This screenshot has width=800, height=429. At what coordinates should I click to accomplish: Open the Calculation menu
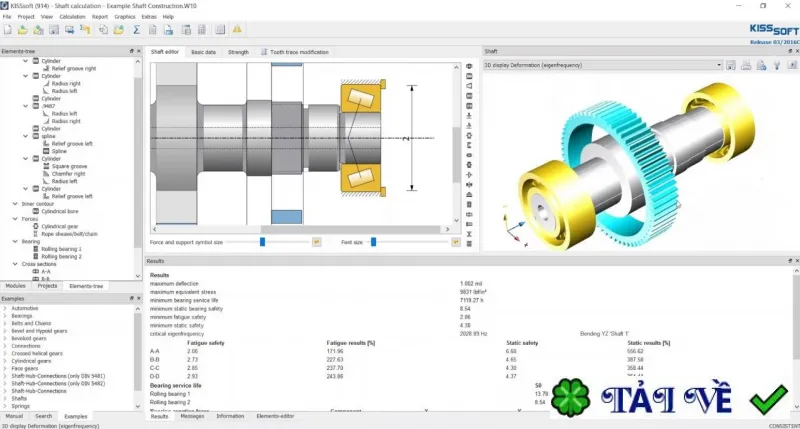pyautogui.click(x=72, y=17)
